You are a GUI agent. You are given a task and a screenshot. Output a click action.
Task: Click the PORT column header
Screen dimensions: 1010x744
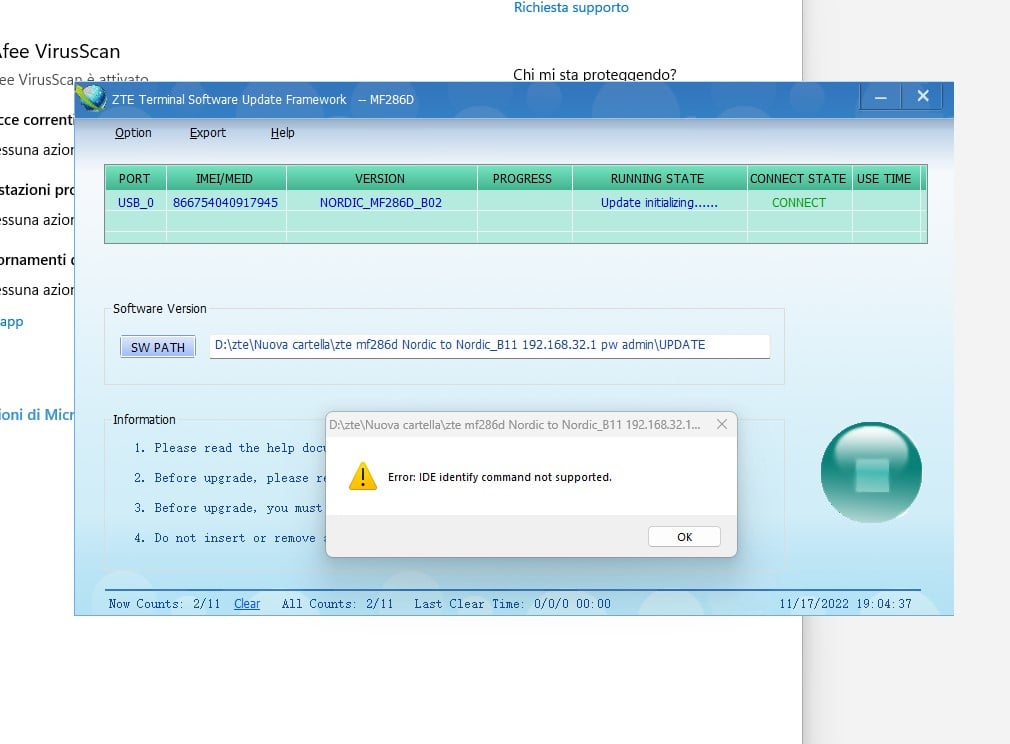135,178
